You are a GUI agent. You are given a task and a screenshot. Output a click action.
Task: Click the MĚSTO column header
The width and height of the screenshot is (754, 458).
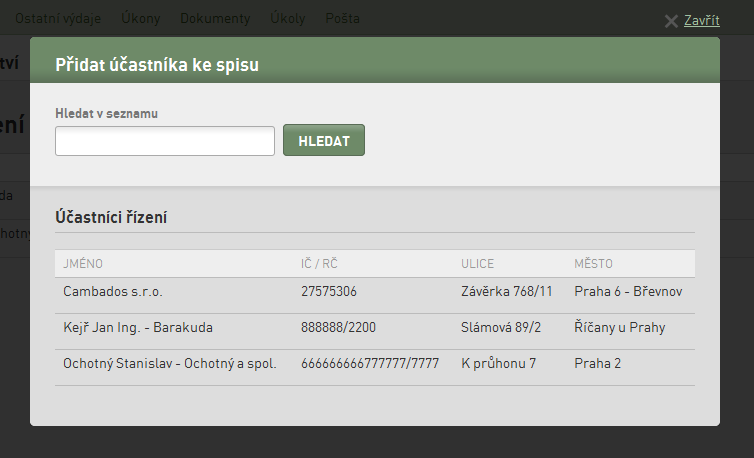click(x=593, y=264)
